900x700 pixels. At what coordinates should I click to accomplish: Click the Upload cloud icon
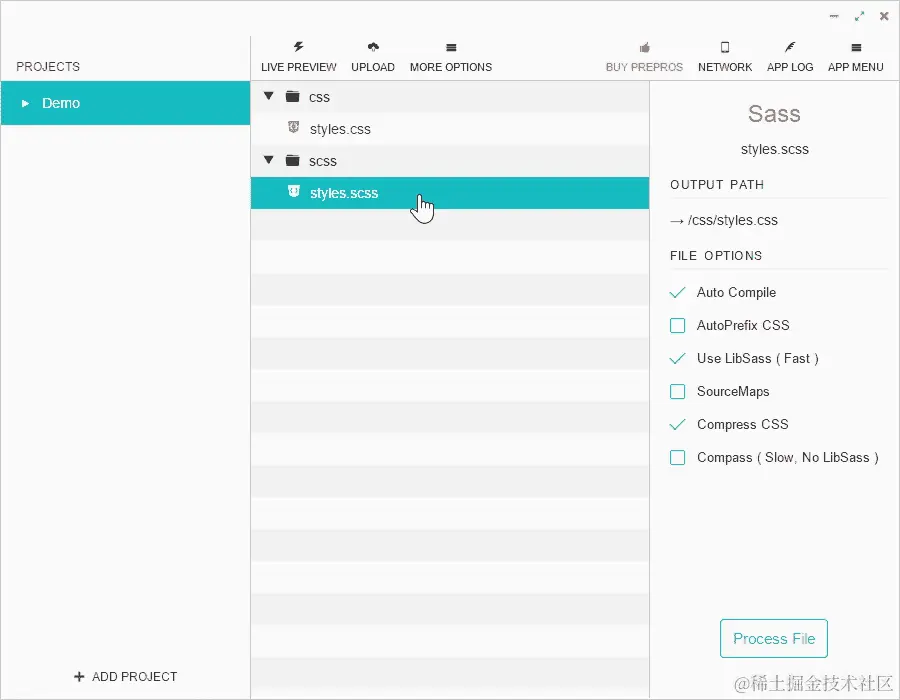pos(373,47)
